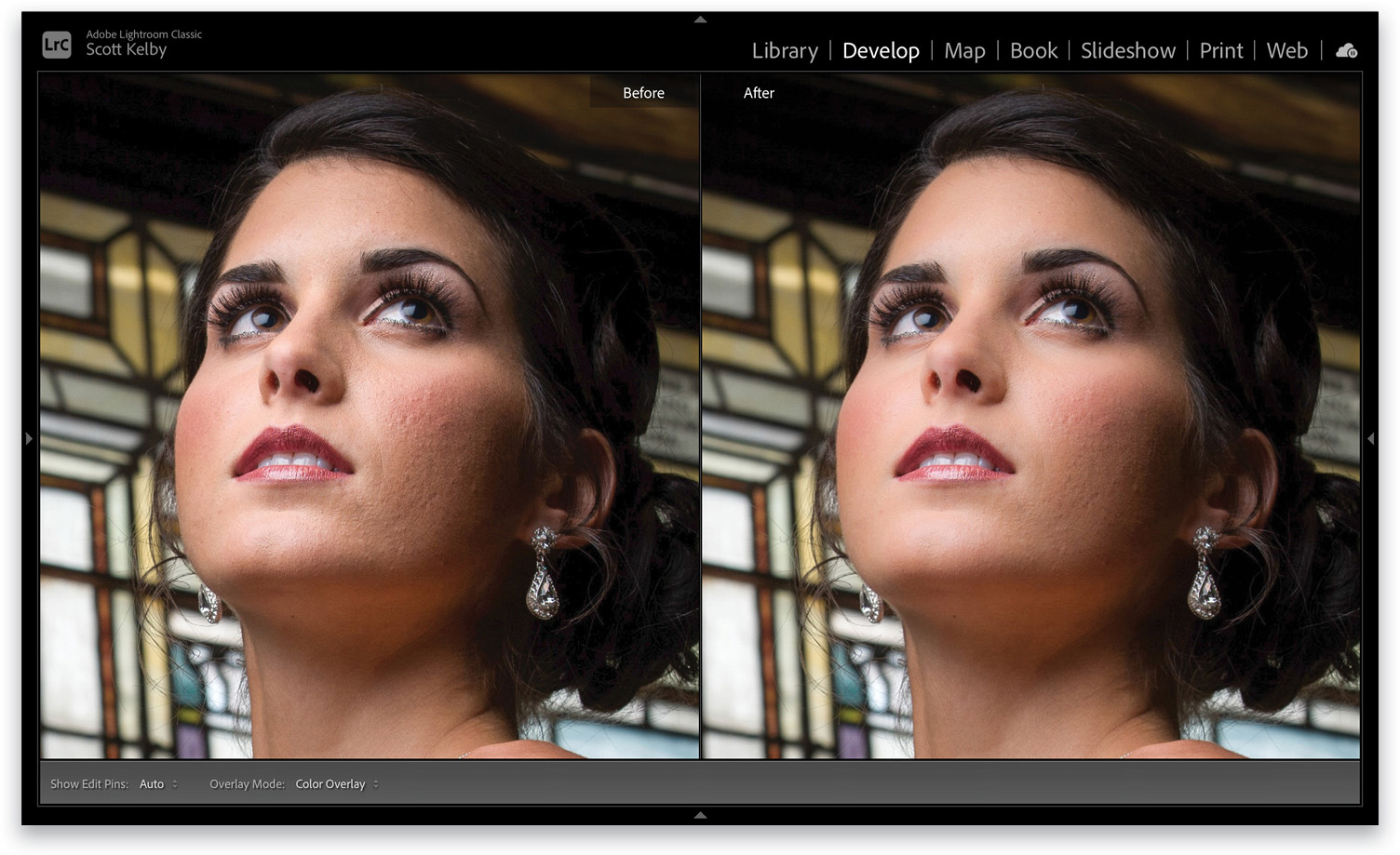Expand the left panel with its side arrow

tap(28, 438)
